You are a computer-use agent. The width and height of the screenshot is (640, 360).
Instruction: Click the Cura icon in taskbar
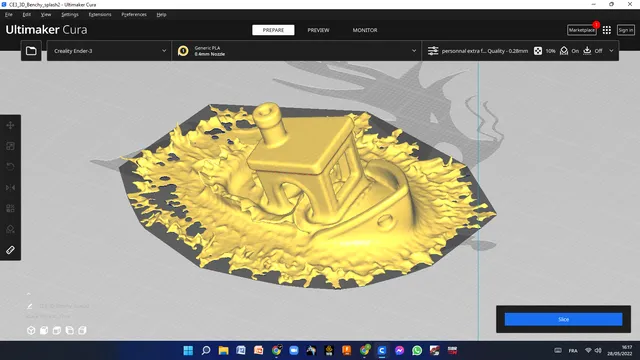point(382,350)
